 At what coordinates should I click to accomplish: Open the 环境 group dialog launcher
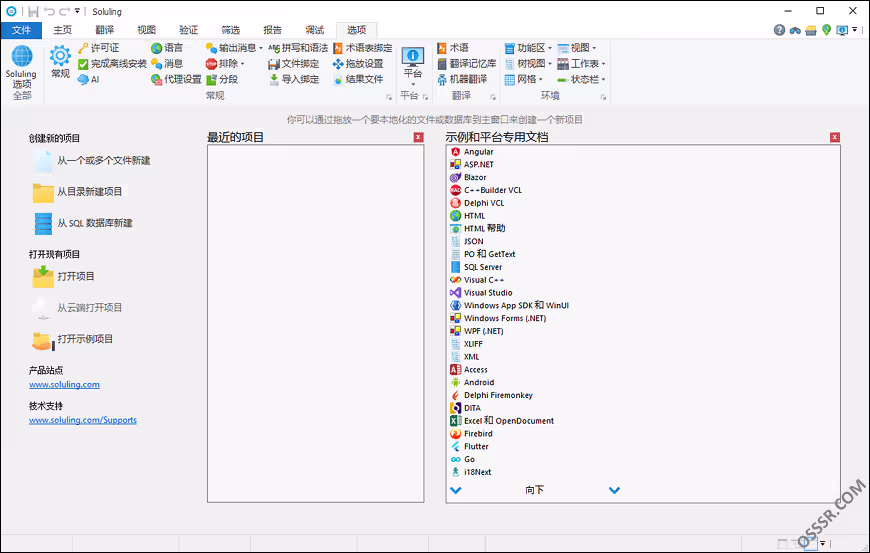click(603, 97)
